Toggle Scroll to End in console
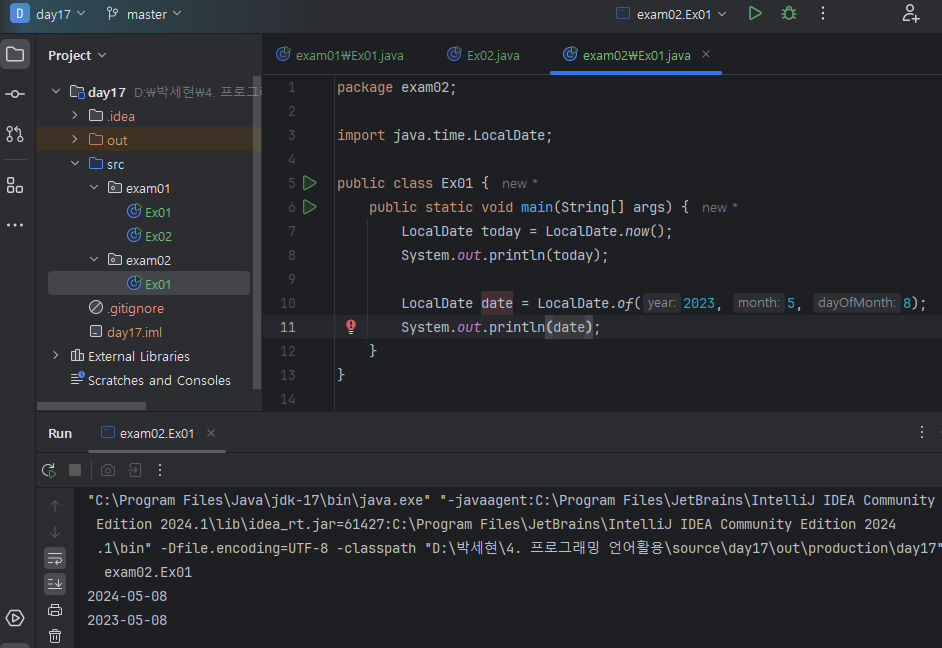 click(55, 584)
